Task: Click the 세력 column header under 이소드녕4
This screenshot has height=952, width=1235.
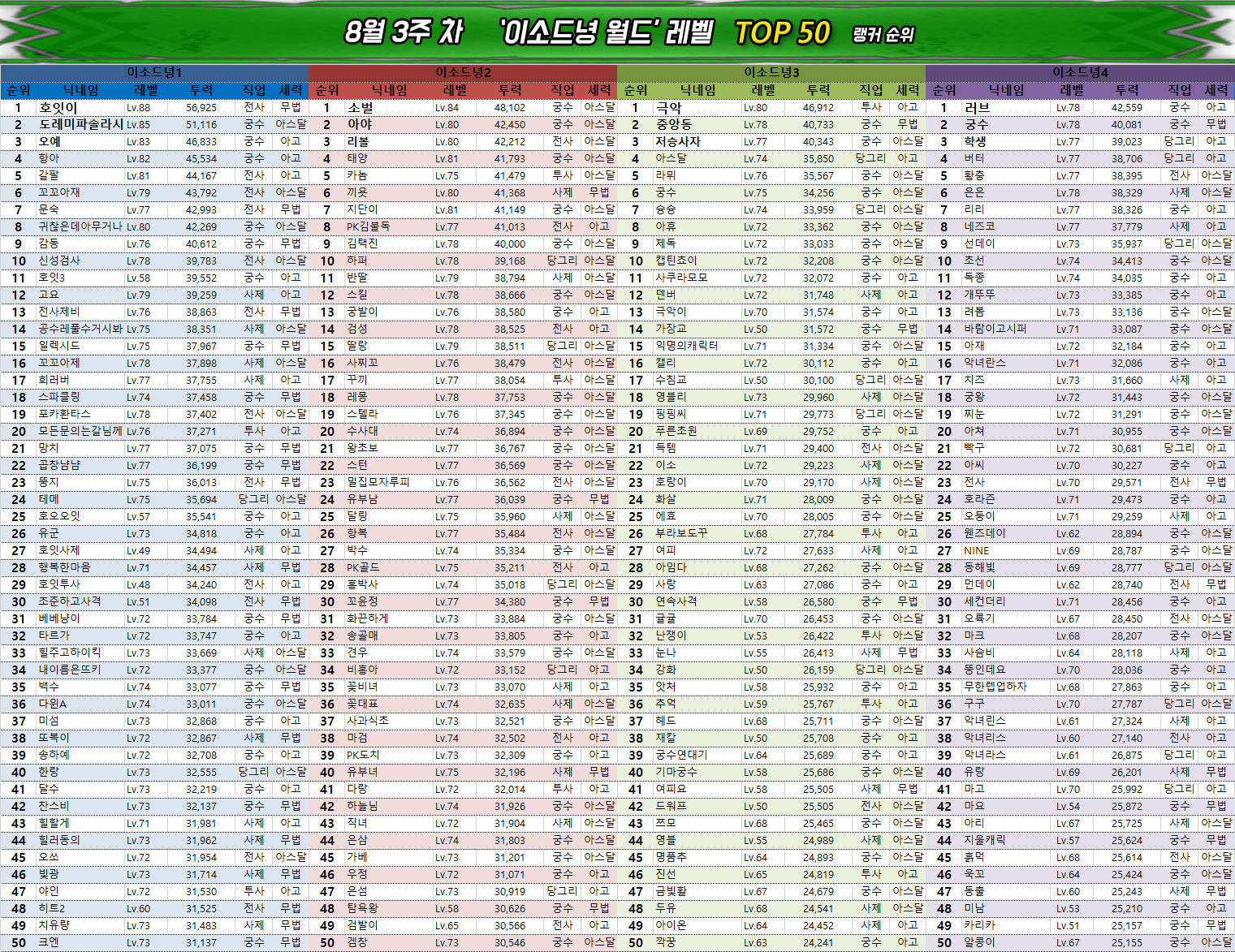Action: click(1216, 90)
